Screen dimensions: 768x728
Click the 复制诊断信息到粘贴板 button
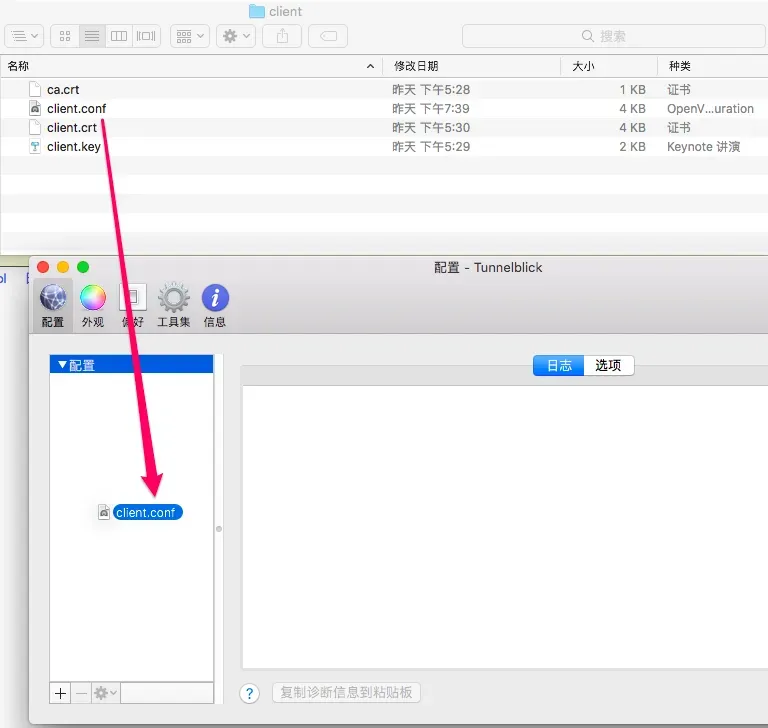(x=346, y=693)
